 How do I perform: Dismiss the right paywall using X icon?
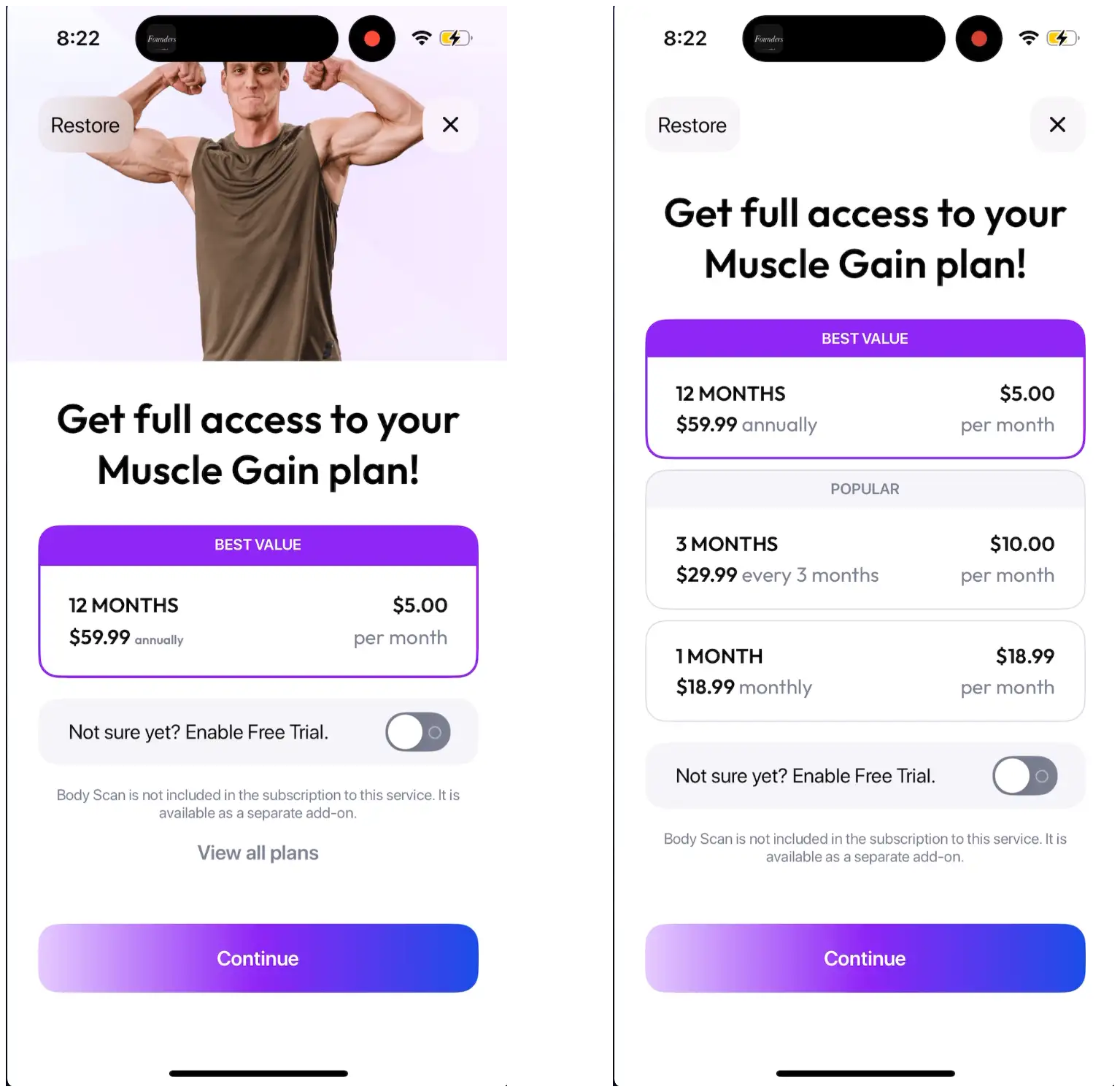pyautogui.click(x=1057, y=125)
